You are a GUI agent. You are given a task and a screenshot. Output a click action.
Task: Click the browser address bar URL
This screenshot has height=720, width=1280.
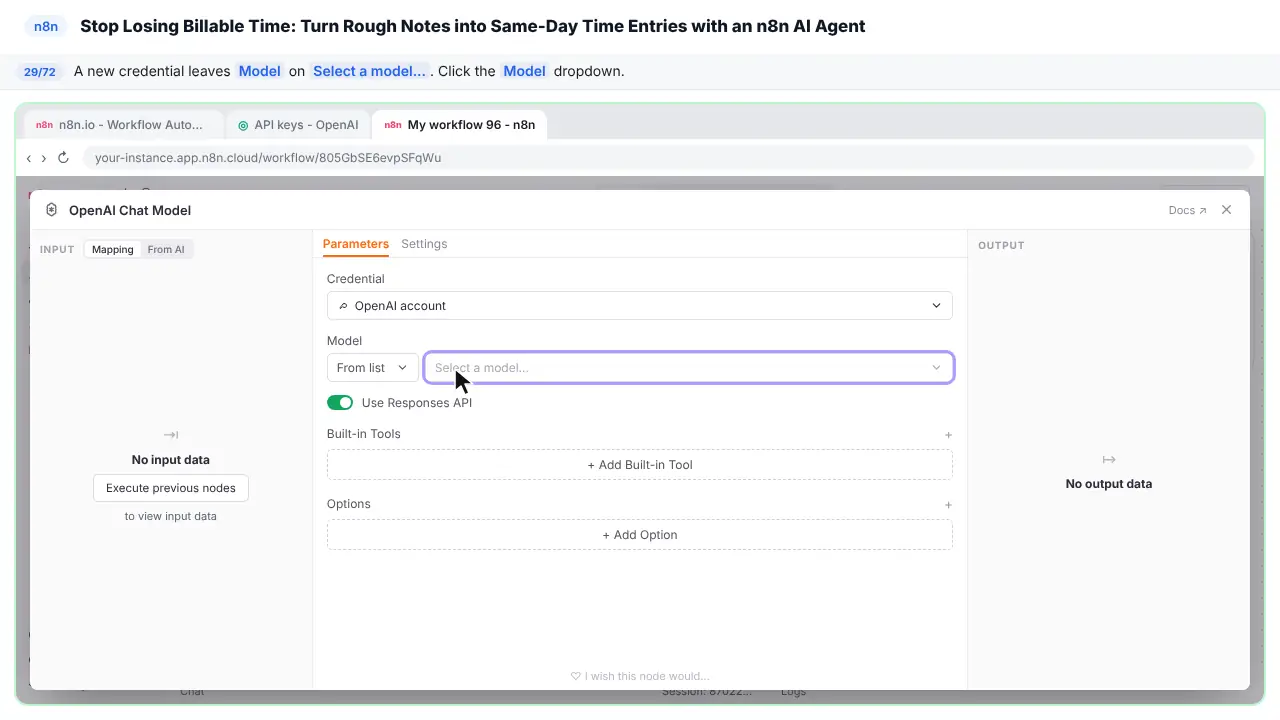[268, 158]
